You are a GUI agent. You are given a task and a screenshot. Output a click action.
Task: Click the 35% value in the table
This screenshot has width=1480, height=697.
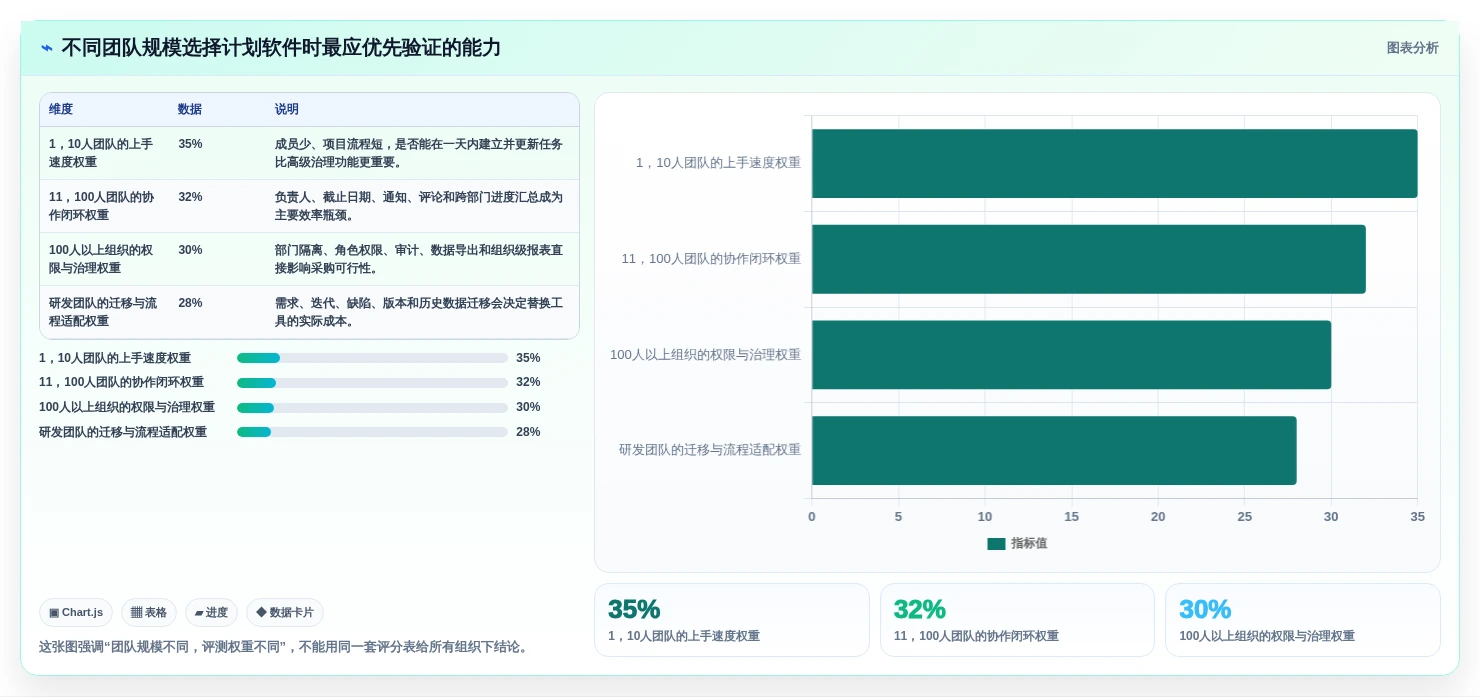[x=190, y=144]
